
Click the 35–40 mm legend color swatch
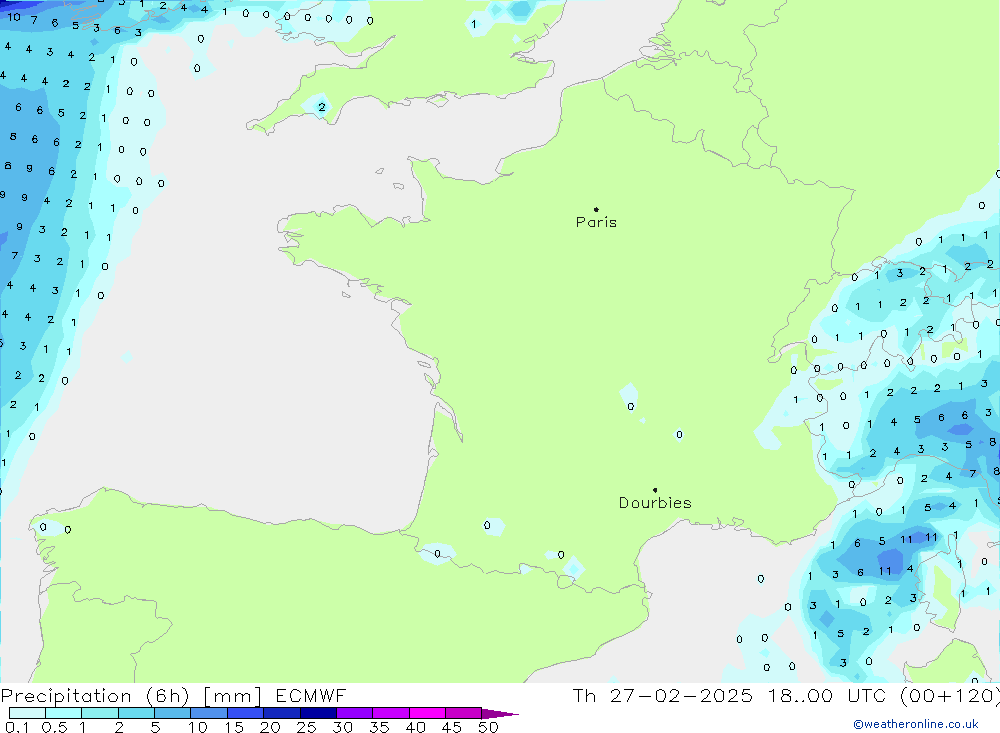(x=390, y=713)
